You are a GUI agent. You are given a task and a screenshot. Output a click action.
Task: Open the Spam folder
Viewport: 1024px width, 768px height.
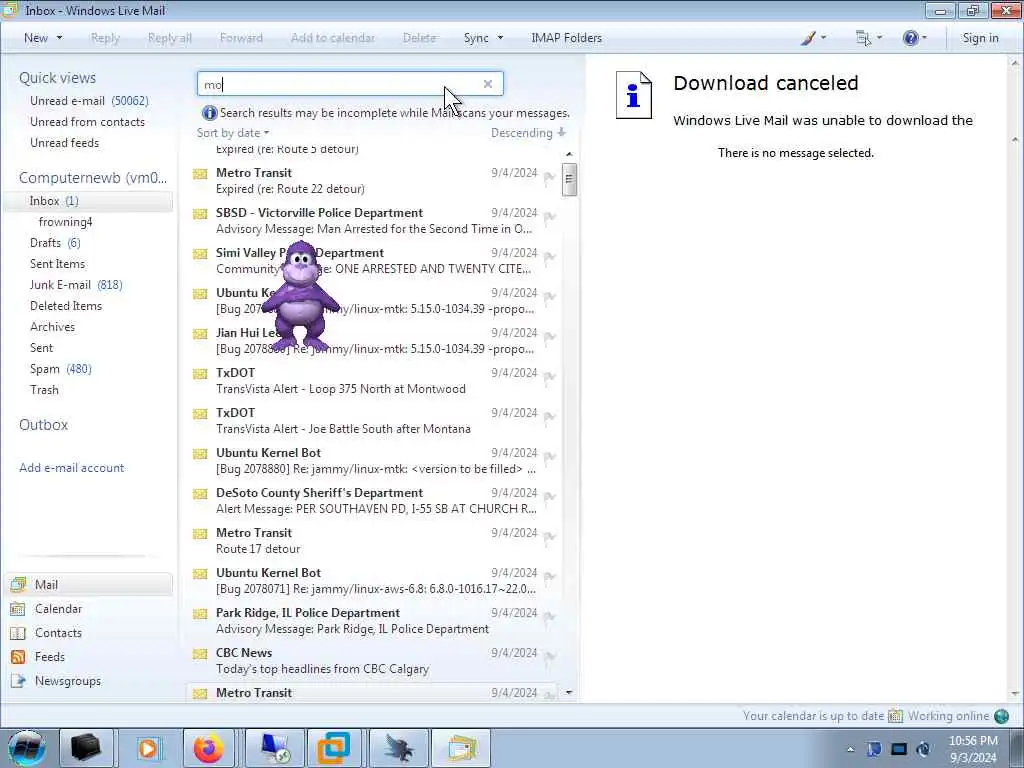[61, 369]
